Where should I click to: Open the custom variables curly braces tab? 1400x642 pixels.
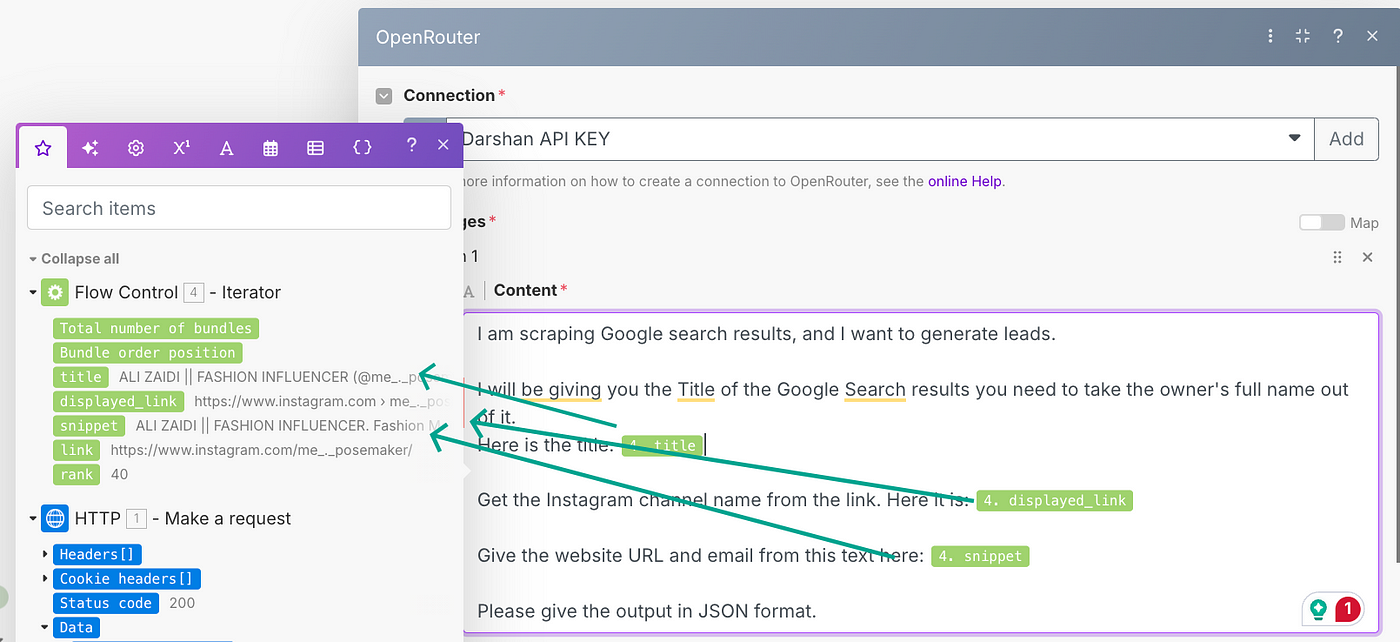point(362,147)
